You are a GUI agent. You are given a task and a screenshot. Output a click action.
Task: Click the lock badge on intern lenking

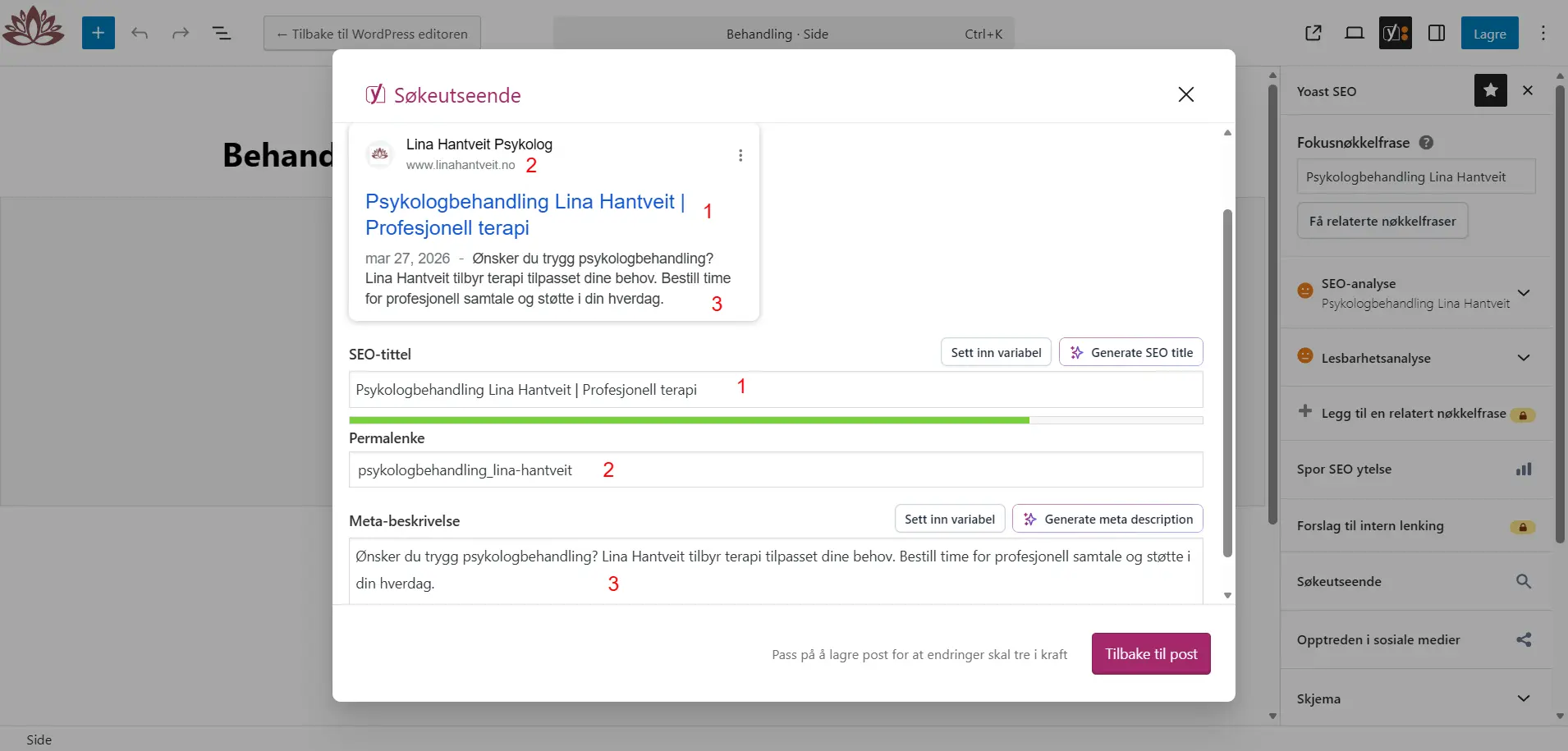[x=1523, y=527]
